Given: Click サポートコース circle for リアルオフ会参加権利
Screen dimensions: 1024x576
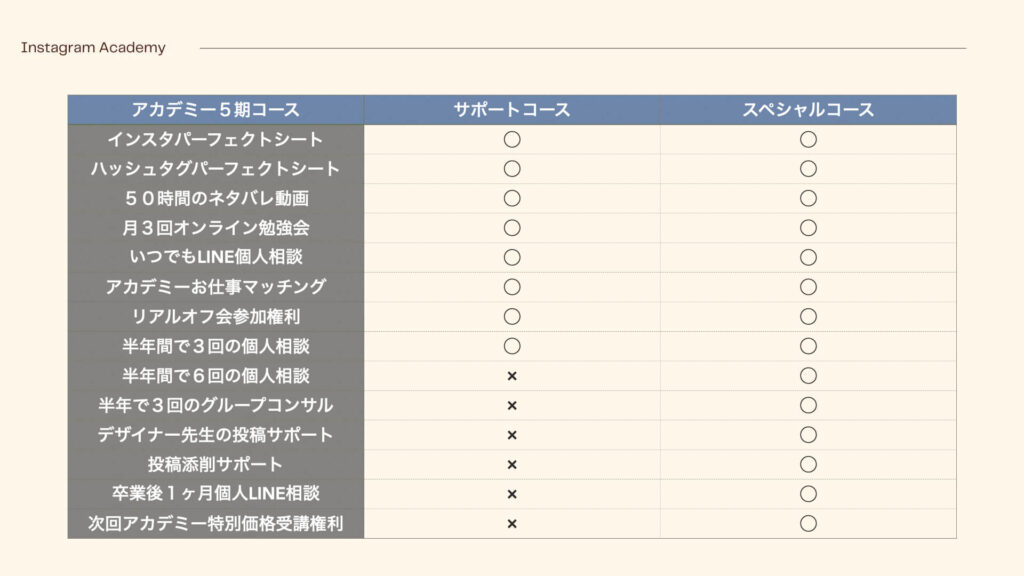Looking at the screenshot, I should click(x=512, y=316).
